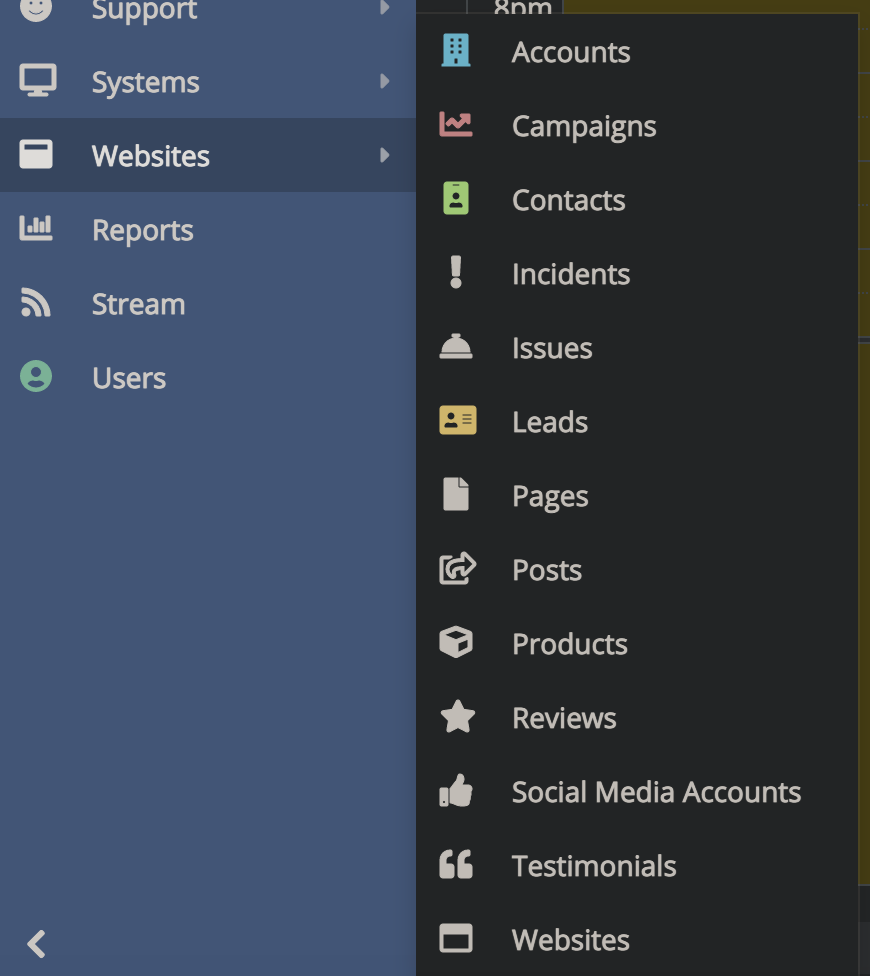
Task: Open the Users section
Action: pyautogui.click(x=128, y=378)
